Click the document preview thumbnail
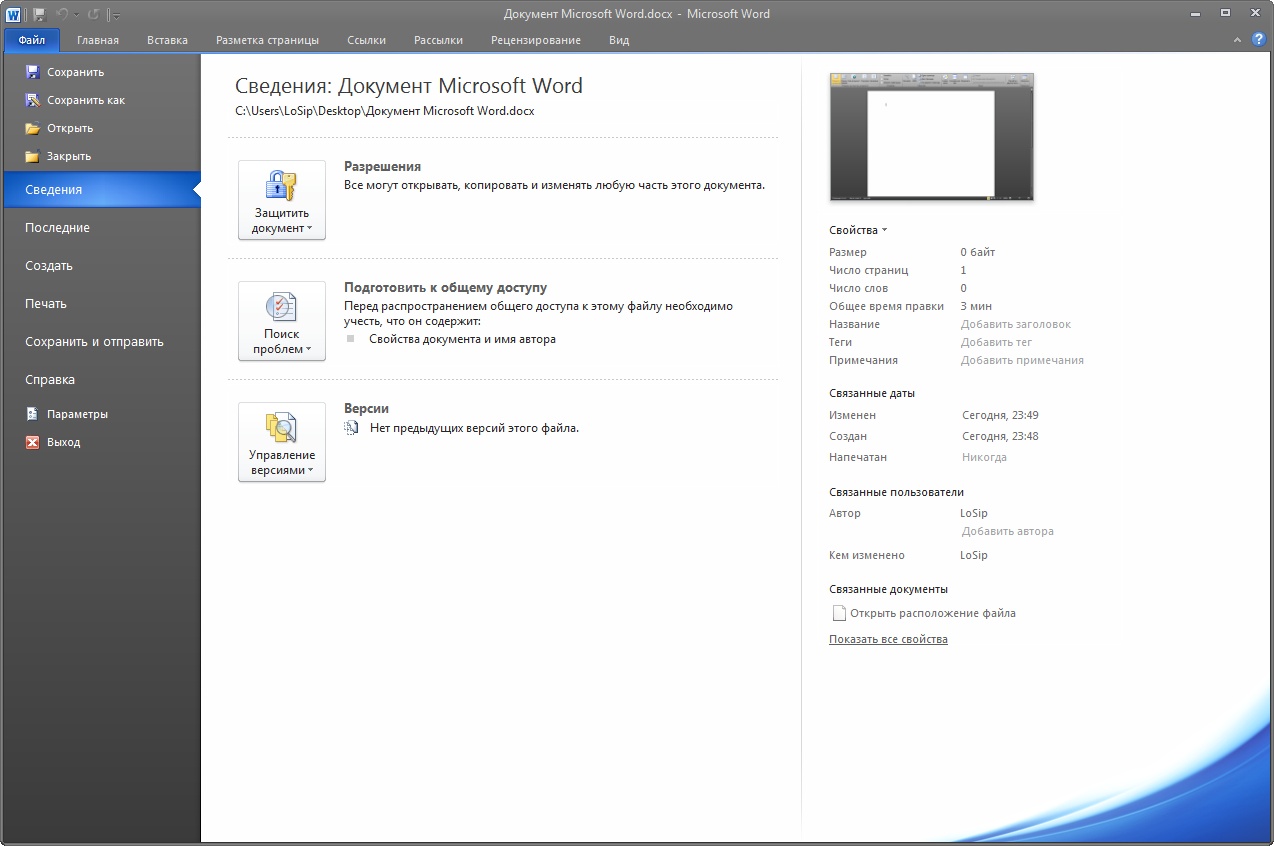The image size is (1274, 846). pos(932,137)
